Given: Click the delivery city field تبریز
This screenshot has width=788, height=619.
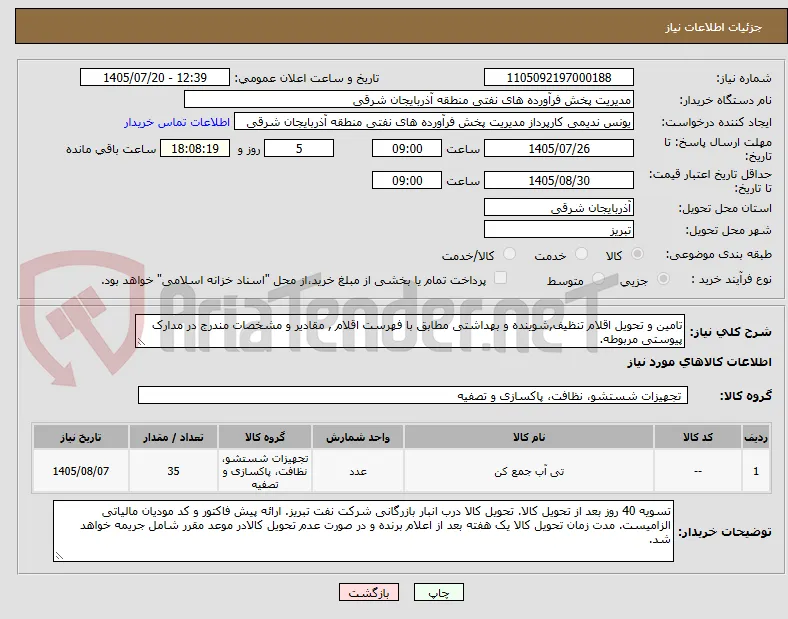Looking at the screenshot, I should 558,230.
